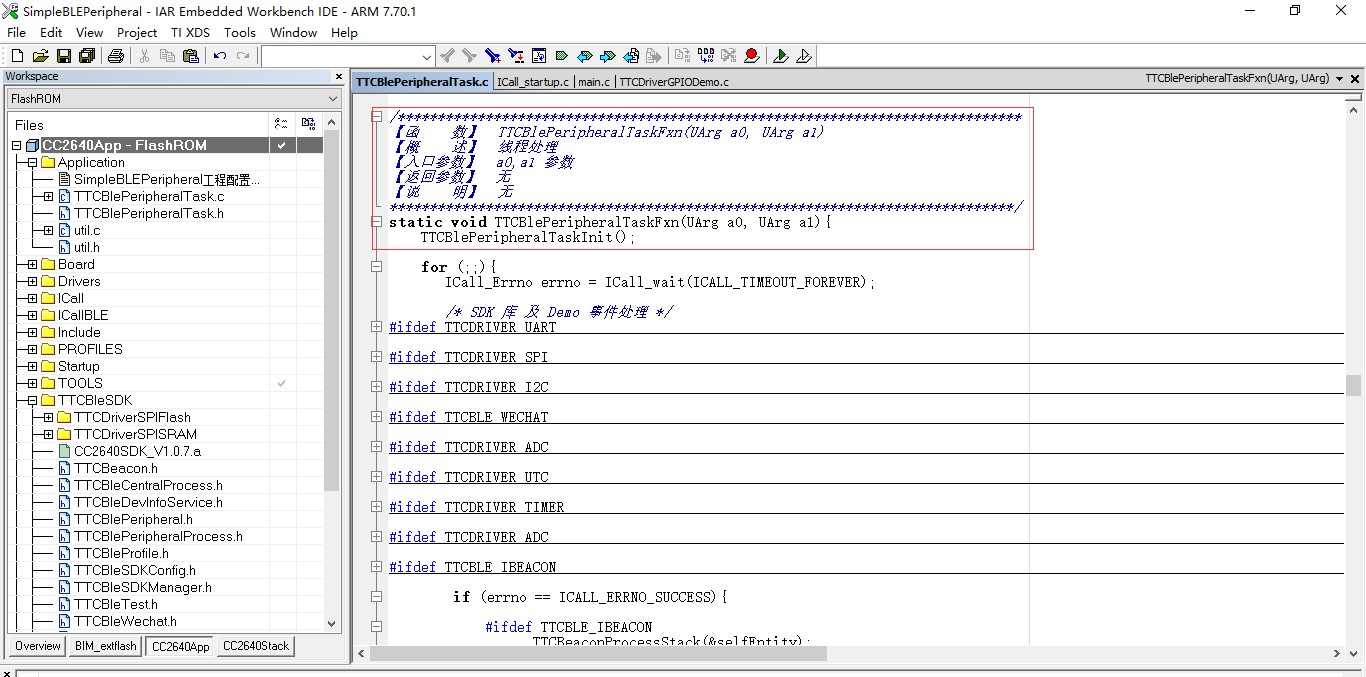Image resolution: width=1366 pixels, height=677 pixels.
Task: Toggle a bookmark with the green flag icon
Action: tap(562, 56)
